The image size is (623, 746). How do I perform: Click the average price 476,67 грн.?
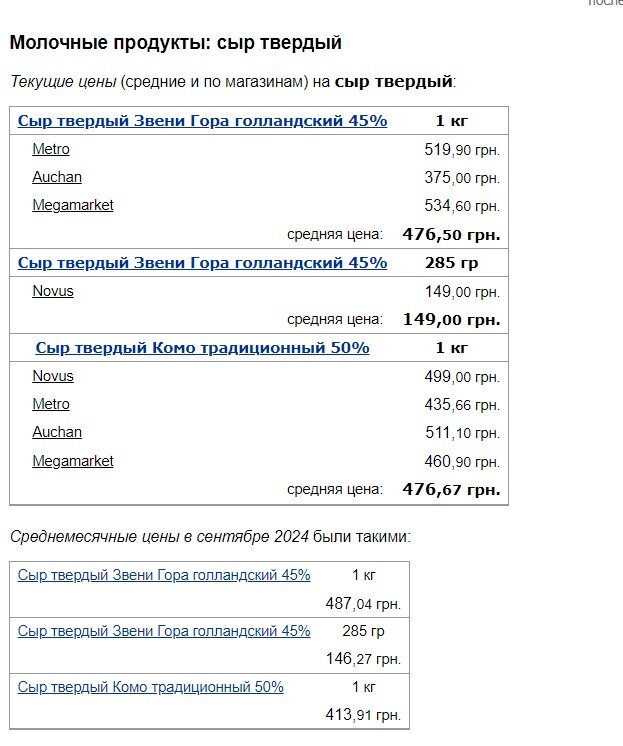451,490
